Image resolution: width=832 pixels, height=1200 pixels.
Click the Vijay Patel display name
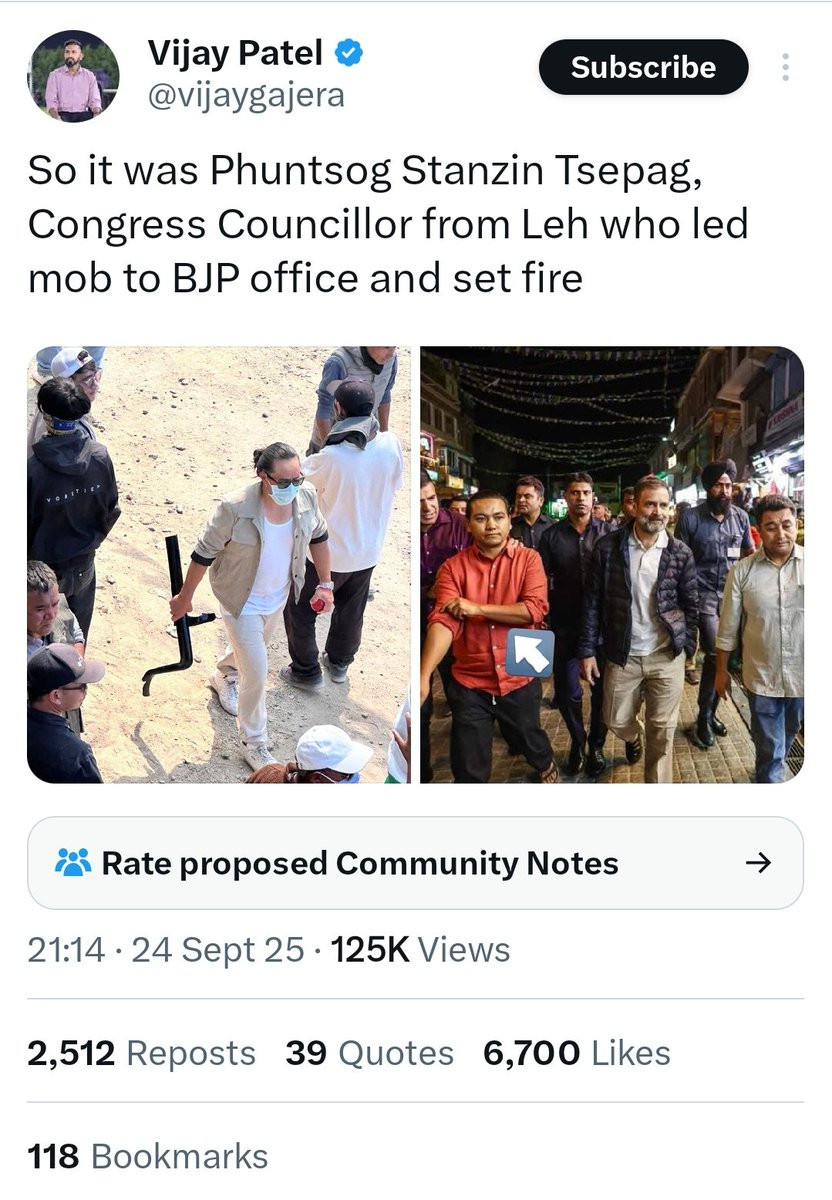(236, 53)
